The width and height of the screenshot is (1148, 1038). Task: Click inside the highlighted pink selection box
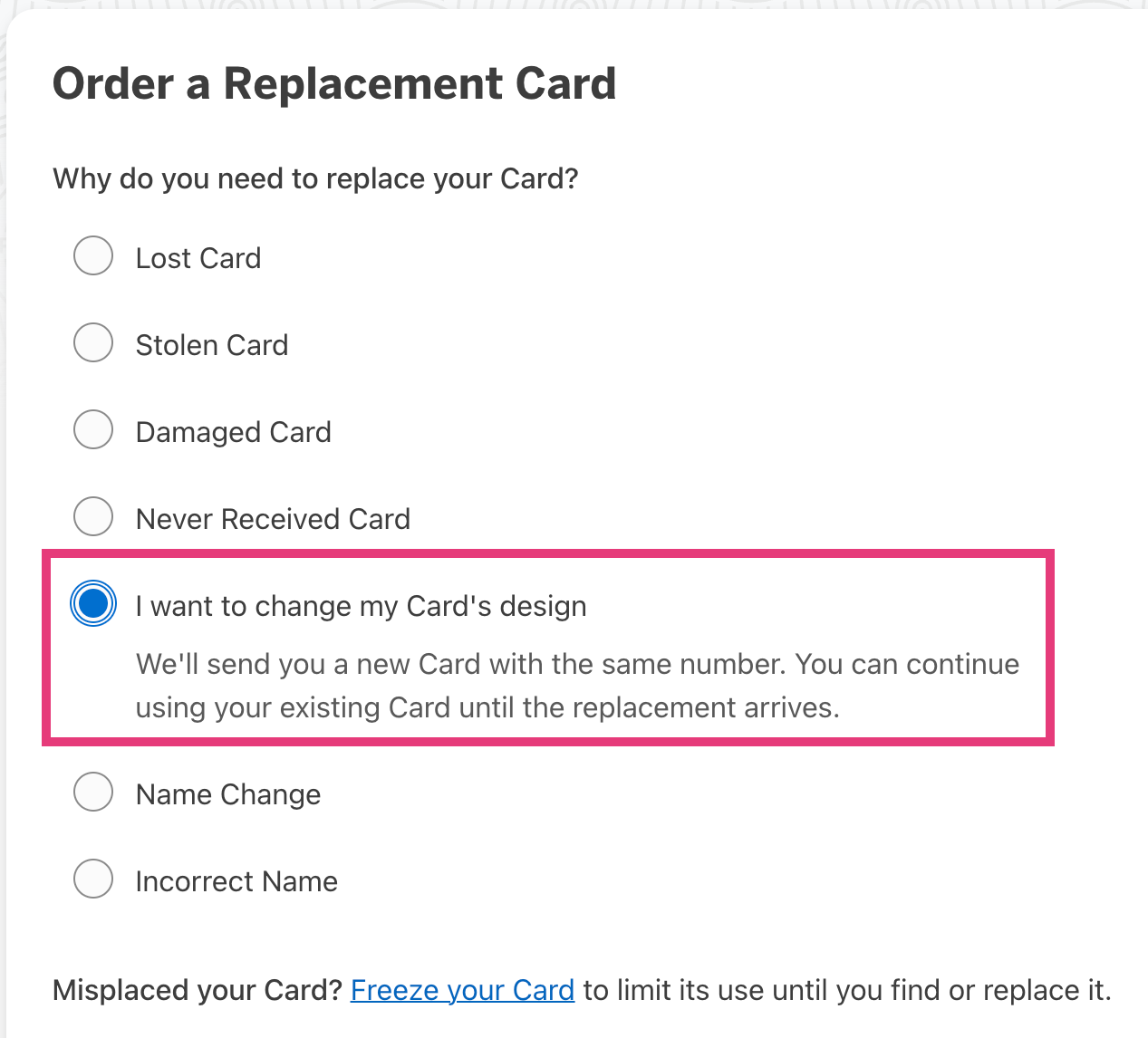547,646
